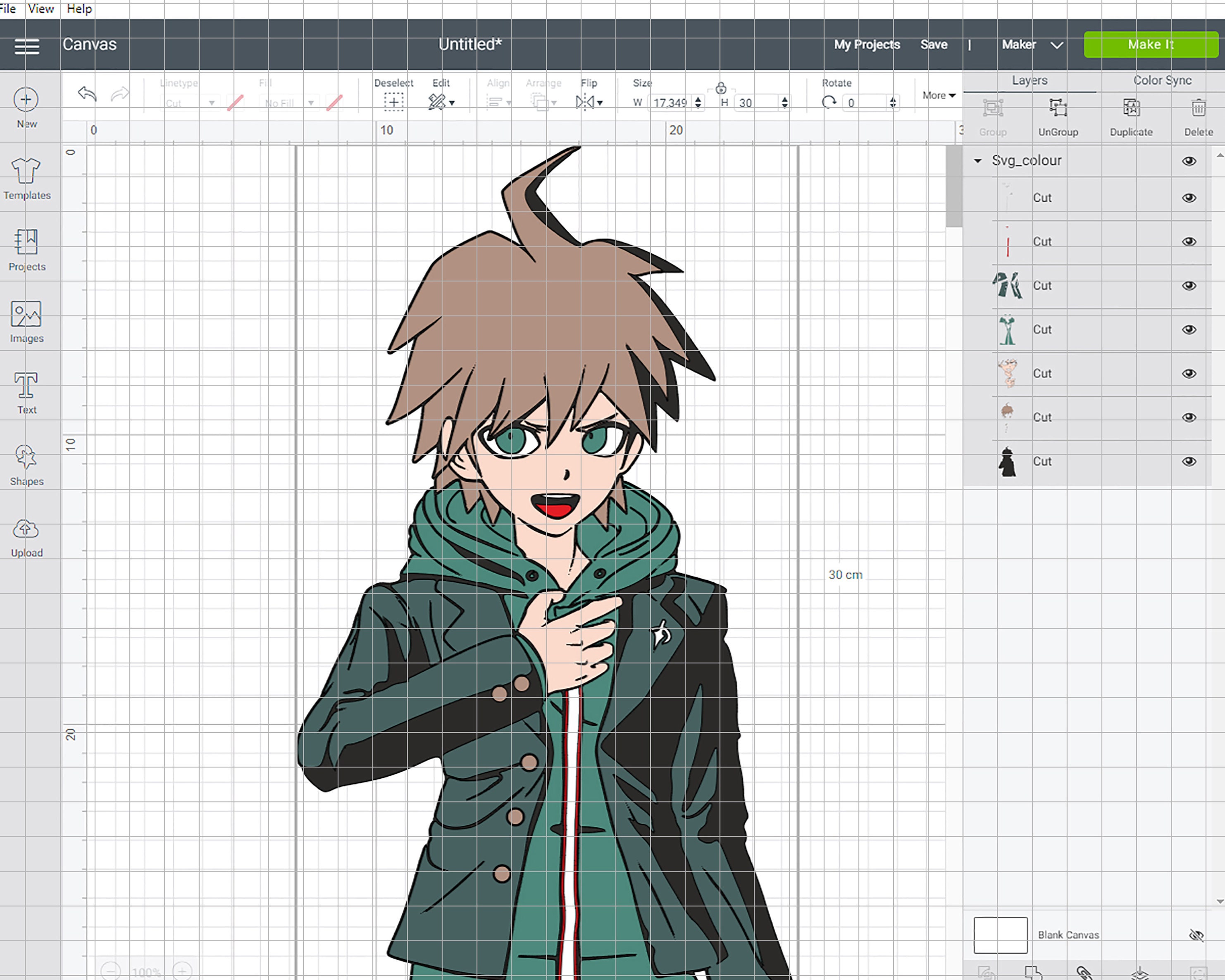Toggle visibility of the black silhouette Cut layer
Image resolution: width=1225 pixels, height=980 pixels.
click(x=1189, y=461)
